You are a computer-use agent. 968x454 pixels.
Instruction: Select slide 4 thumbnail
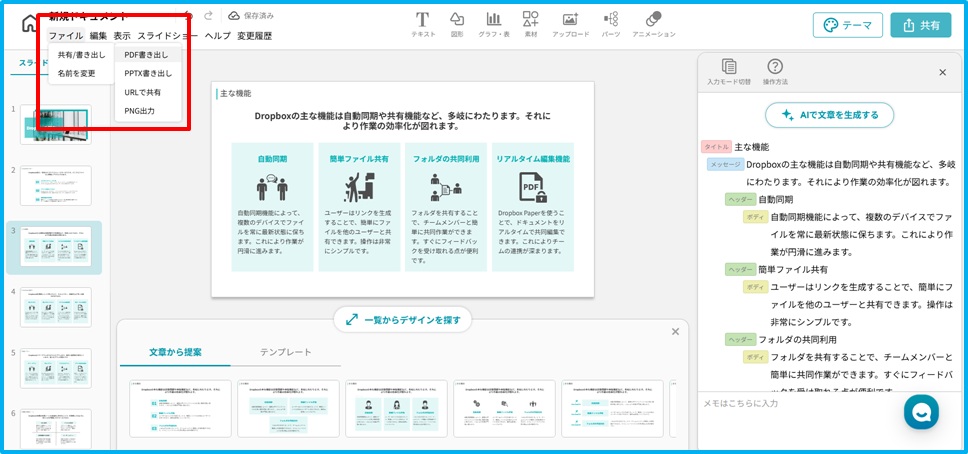pos(56,307)
